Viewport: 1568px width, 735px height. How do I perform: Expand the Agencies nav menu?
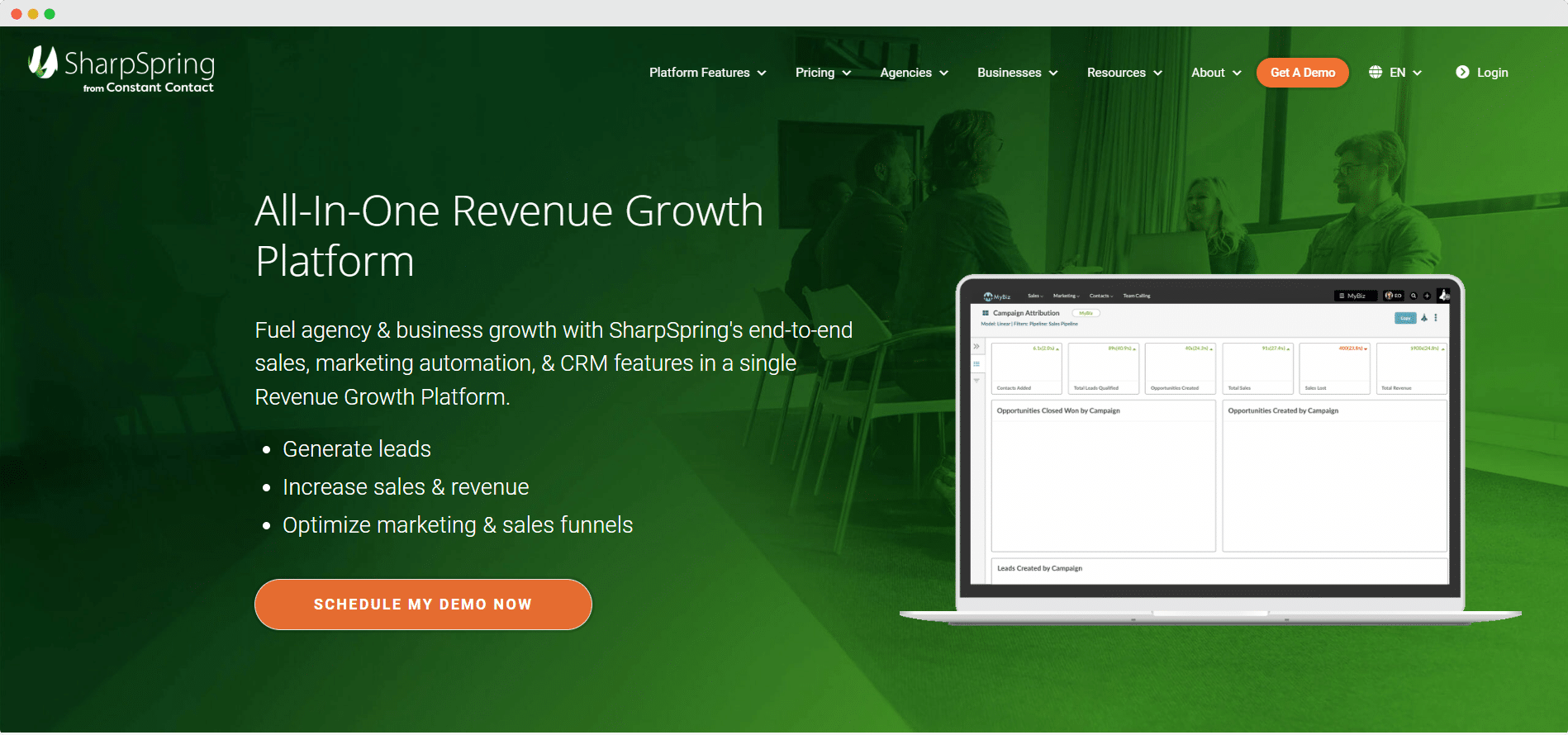pyautogui.click(x=914, y=73)
